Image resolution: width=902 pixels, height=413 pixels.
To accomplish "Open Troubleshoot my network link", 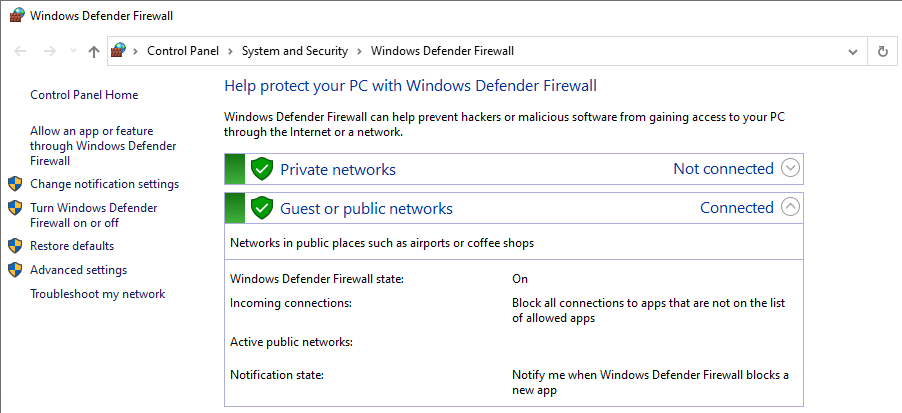I will (98, 294).
